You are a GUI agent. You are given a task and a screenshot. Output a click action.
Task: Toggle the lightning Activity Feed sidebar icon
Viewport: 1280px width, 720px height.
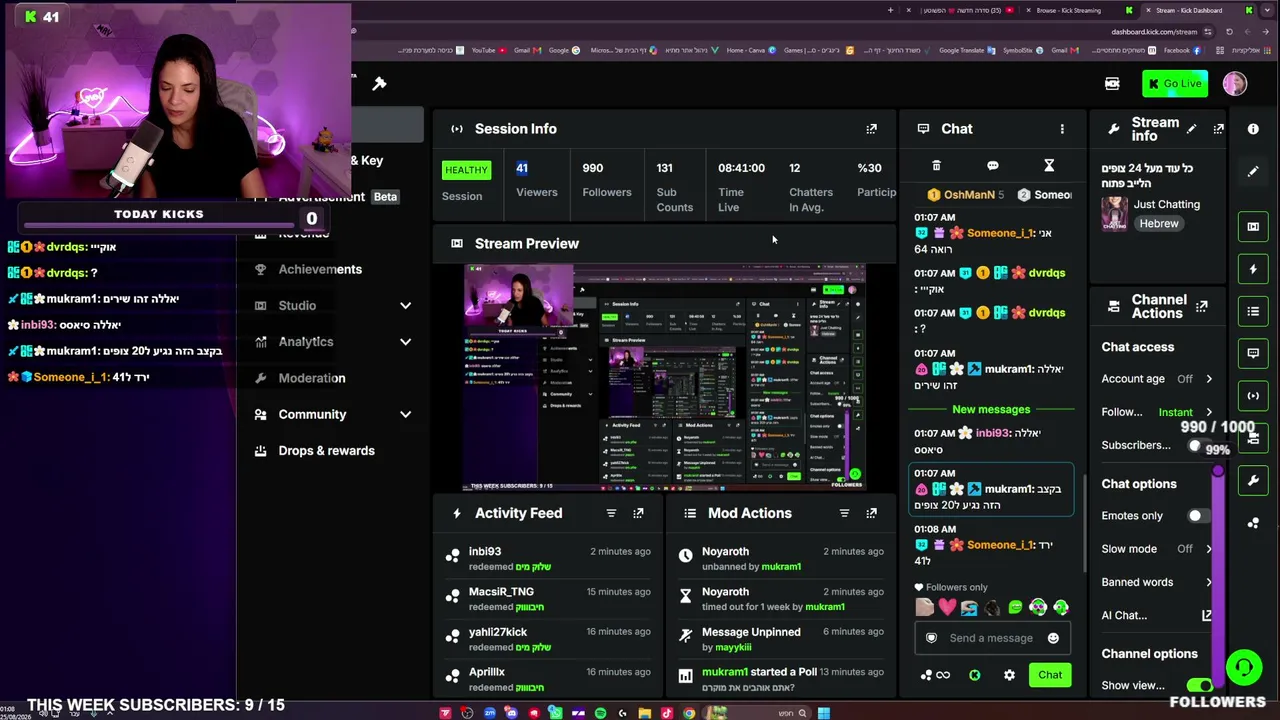pyautogui.click(x=1253, y=269)
